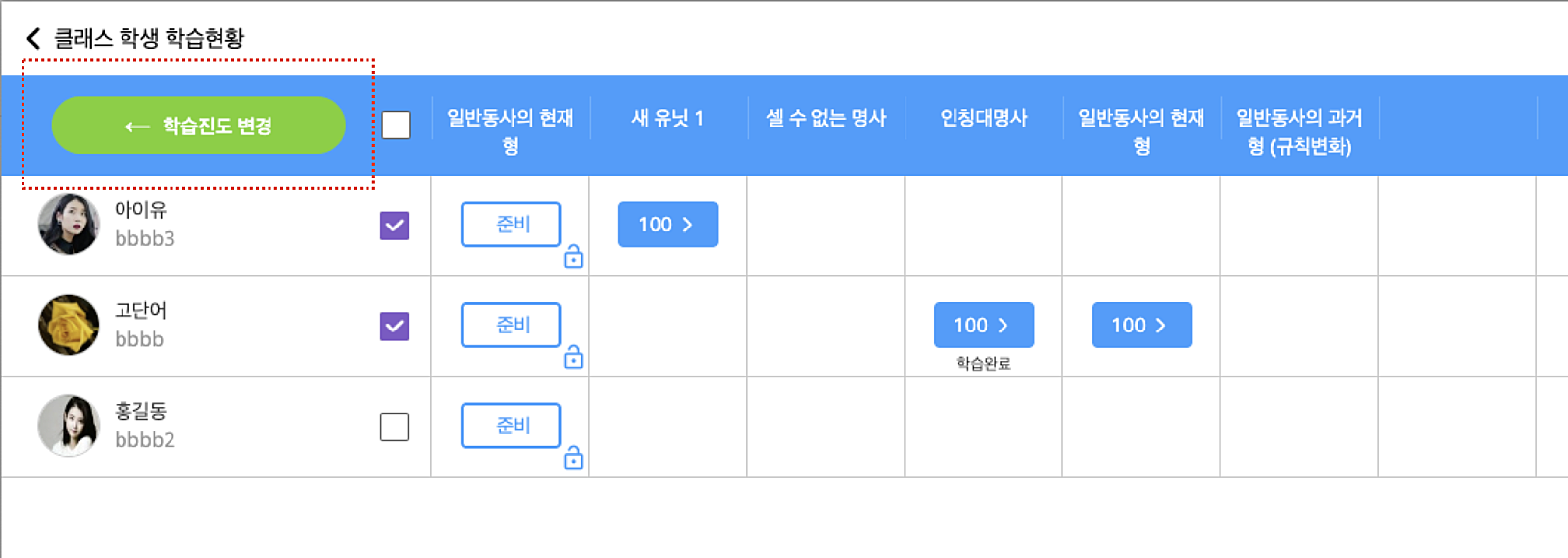1568x558 pixels.
Task: Select the 일반동사의 과거형 (규칙변화) column header
Action: point(1299,131)
